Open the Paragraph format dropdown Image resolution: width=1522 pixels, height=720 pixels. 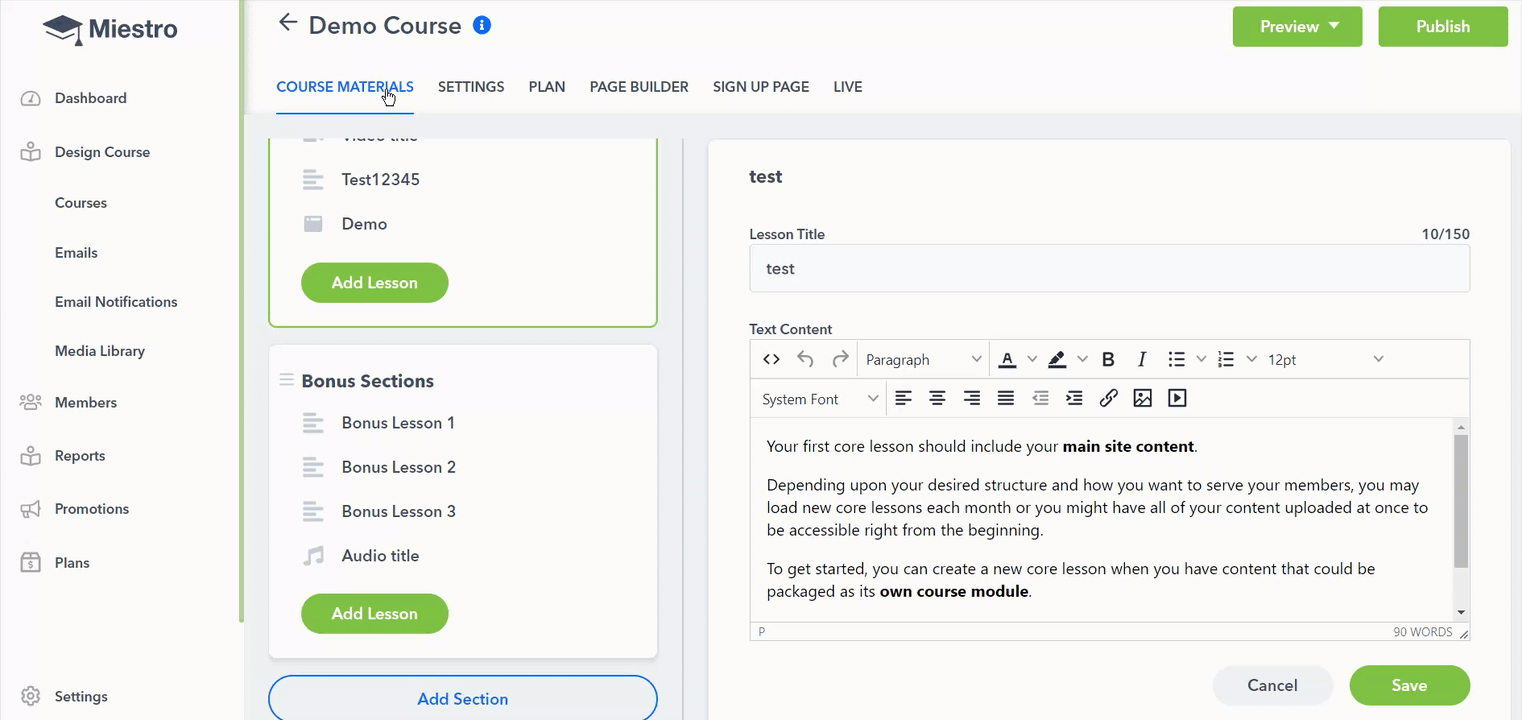923,359
